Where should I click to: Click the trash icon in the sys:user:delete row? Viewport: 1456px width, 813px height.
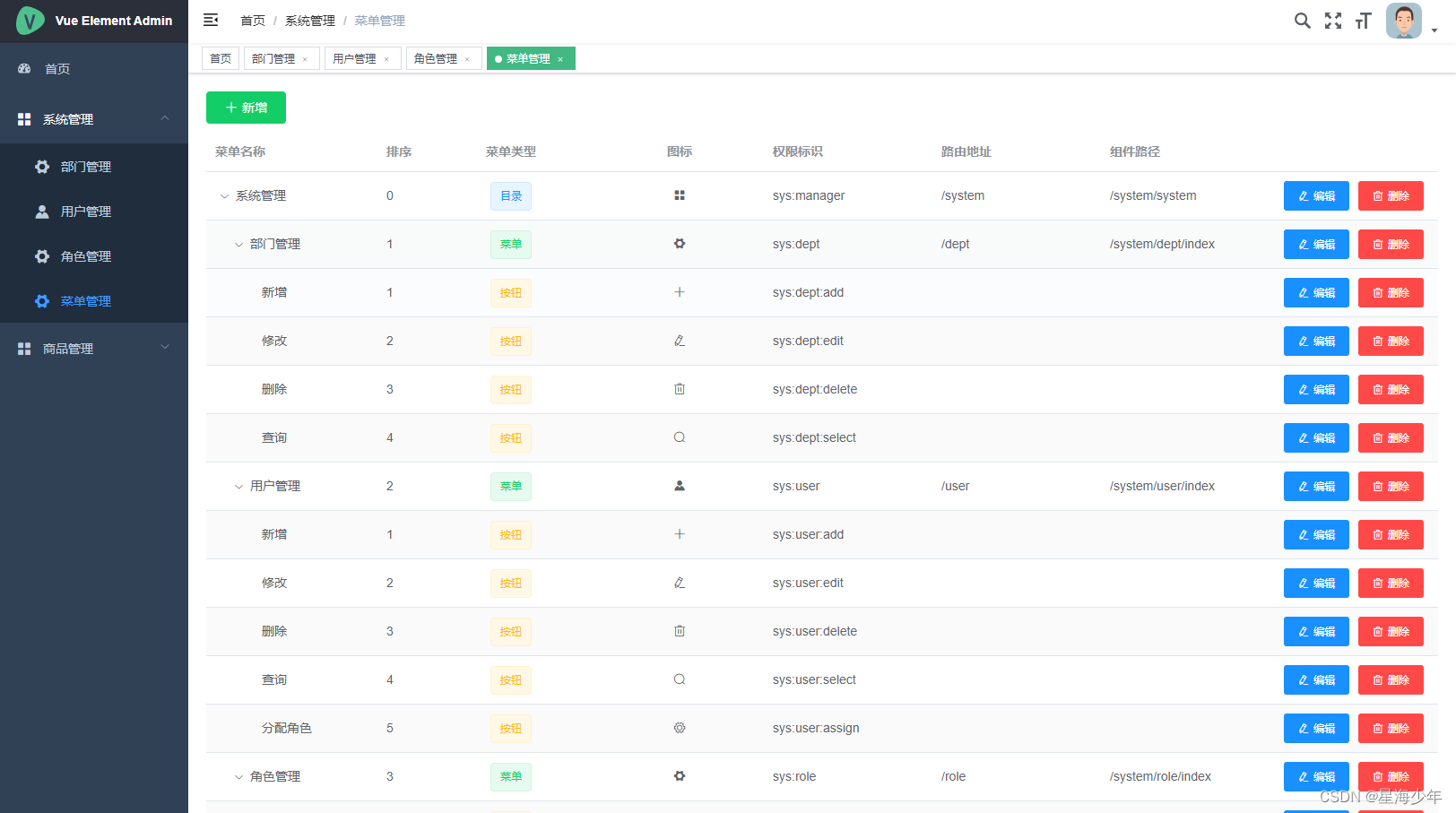[x=680, y=631]
